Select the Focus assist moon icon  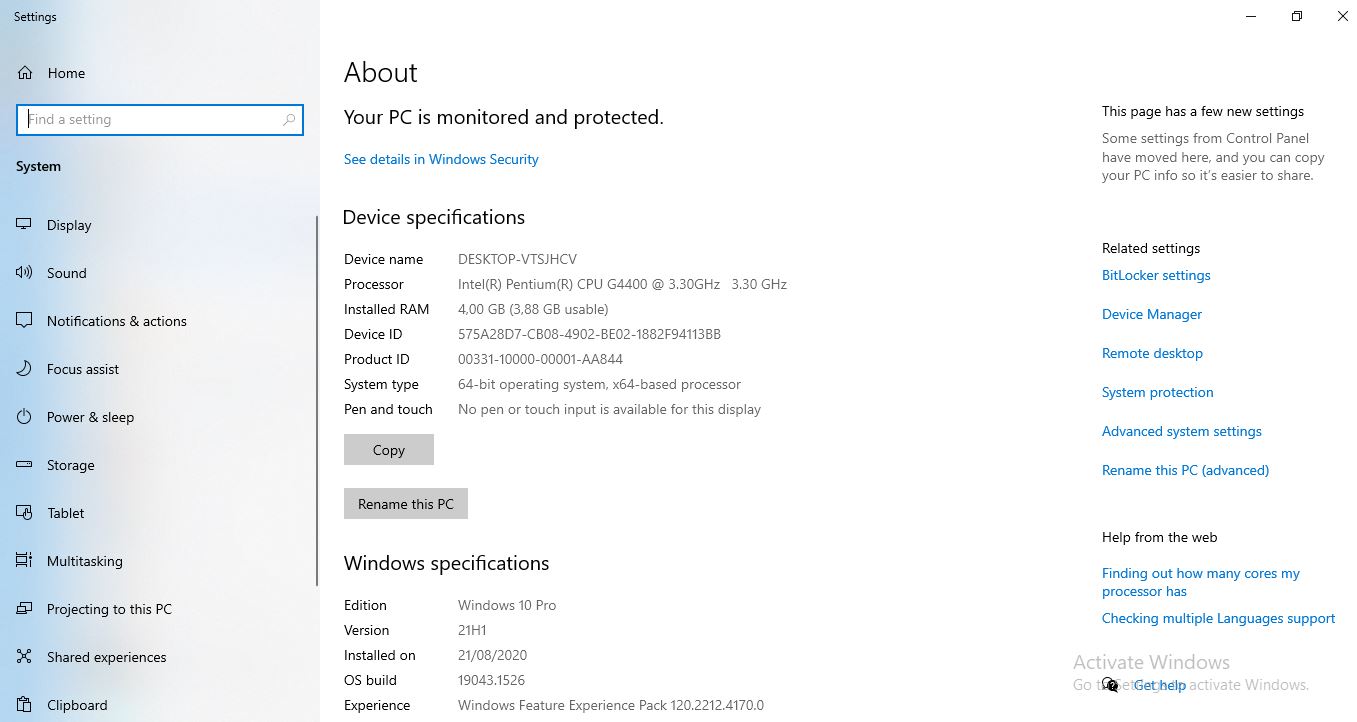tap(25, 369)
